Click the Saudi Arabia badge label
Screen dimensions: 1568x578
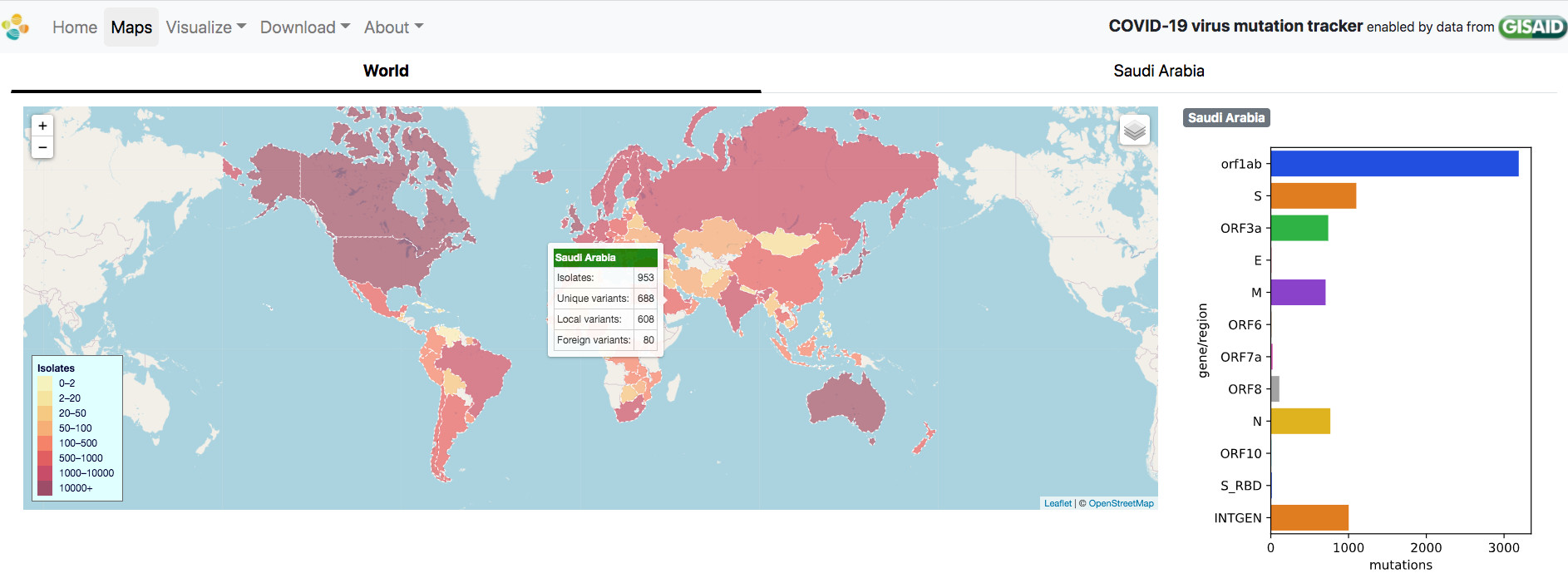(1225, 118)
